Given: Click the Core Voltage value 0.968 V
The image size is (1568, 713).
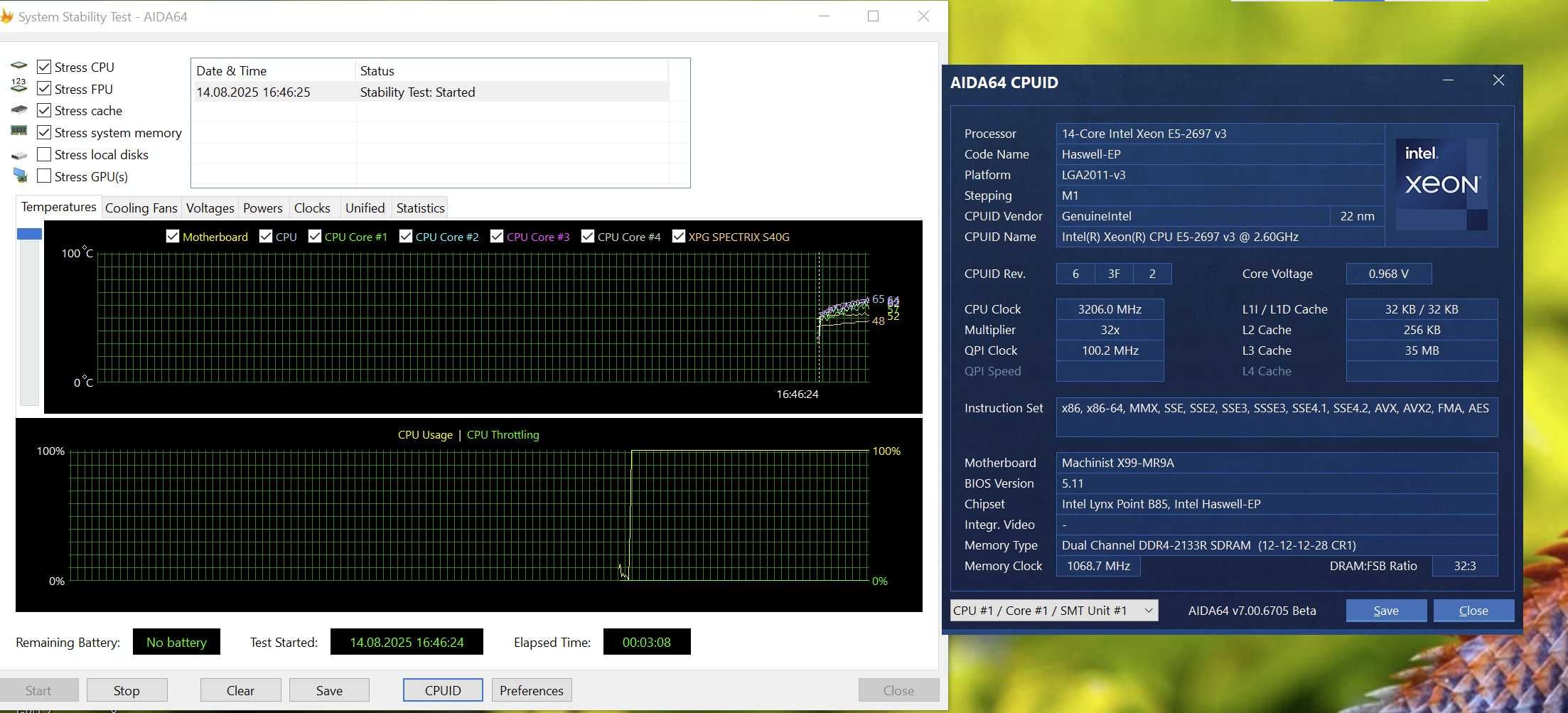Looking at the screenshot, I should pyautogui.click(x=1388, y=274).
